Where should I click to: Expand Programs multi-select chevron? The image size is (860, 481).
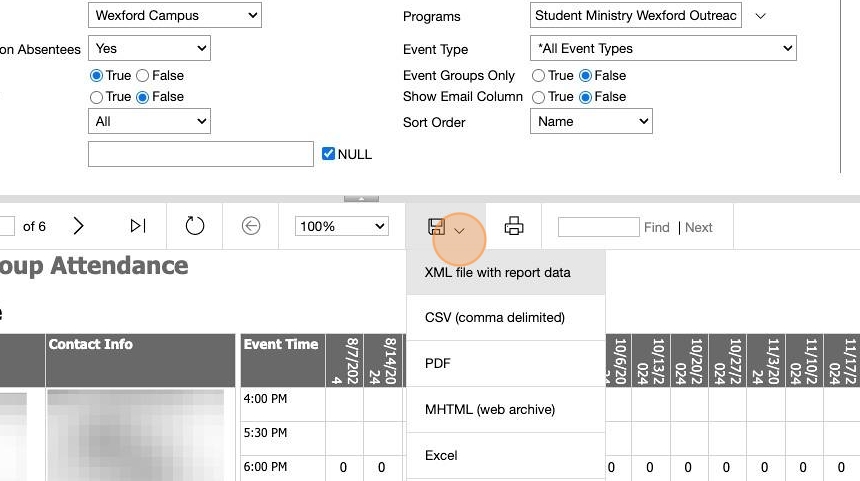pos(760,16)
